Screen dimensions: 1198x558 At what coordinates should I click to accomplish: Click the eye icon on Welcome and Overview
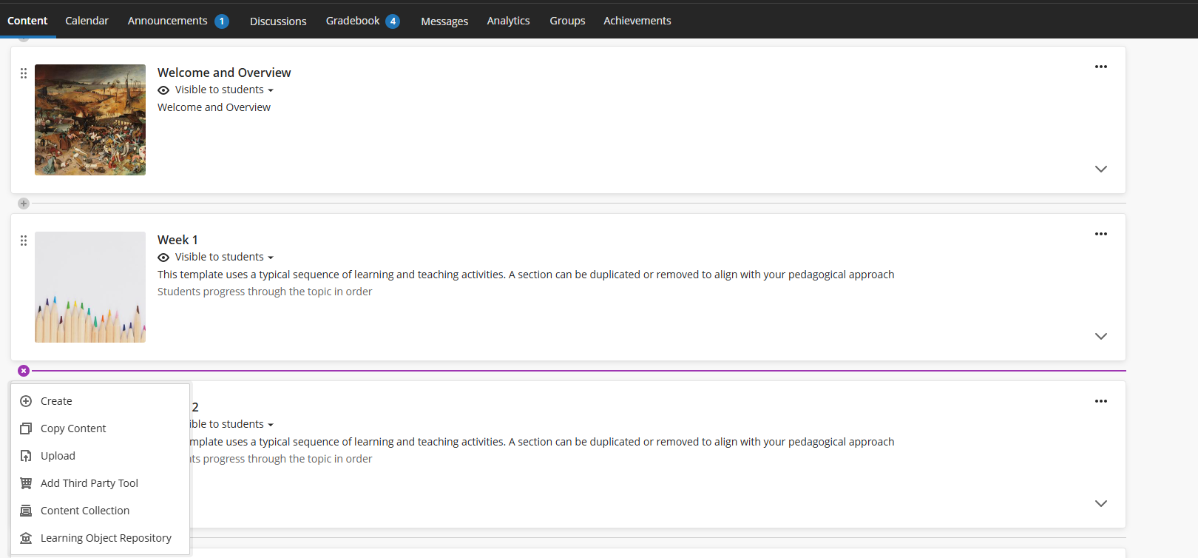tap(164, 90)
